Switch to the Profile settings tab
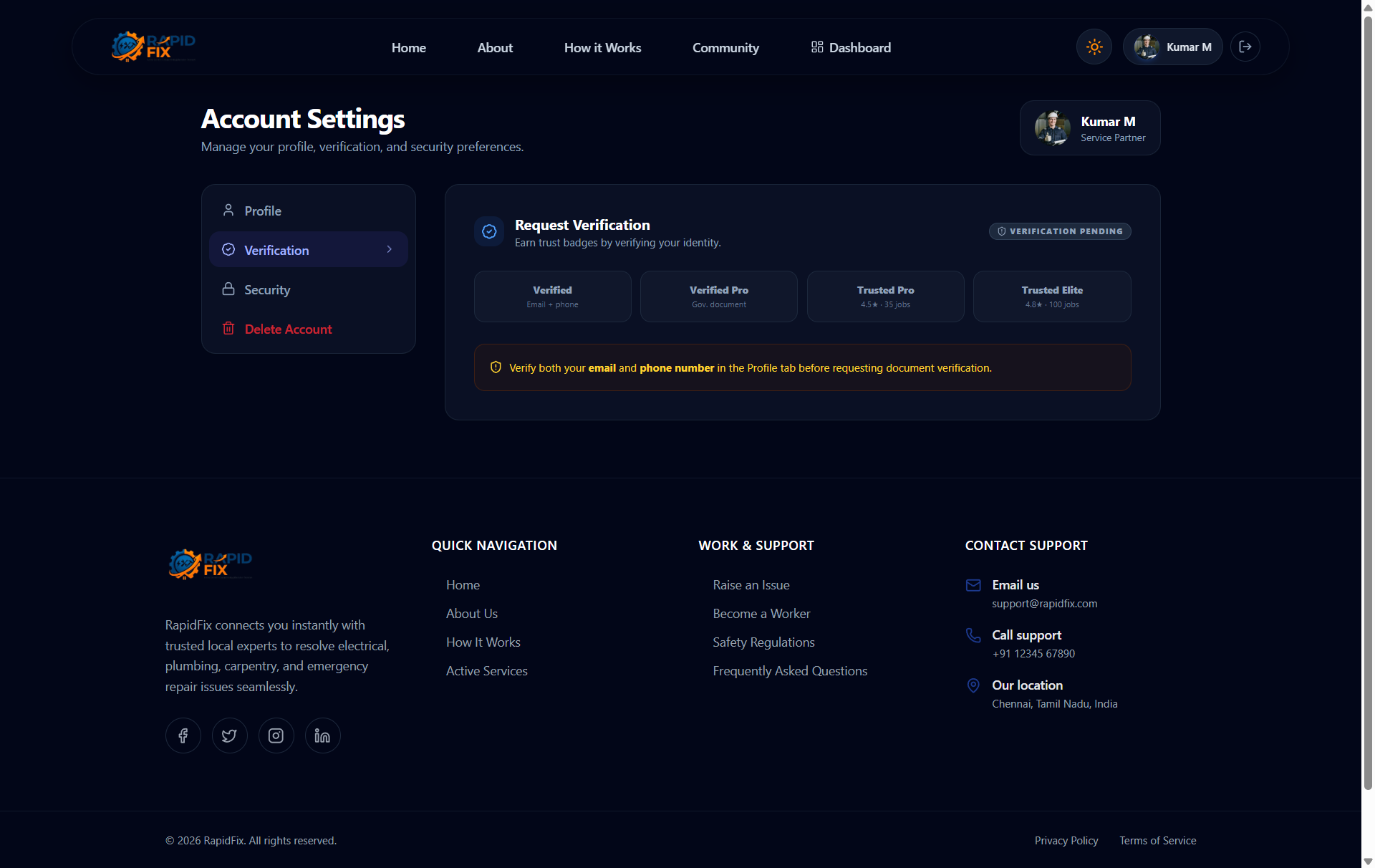The image size is (1375, 868). pyautogui.click(x=309, y=211)
